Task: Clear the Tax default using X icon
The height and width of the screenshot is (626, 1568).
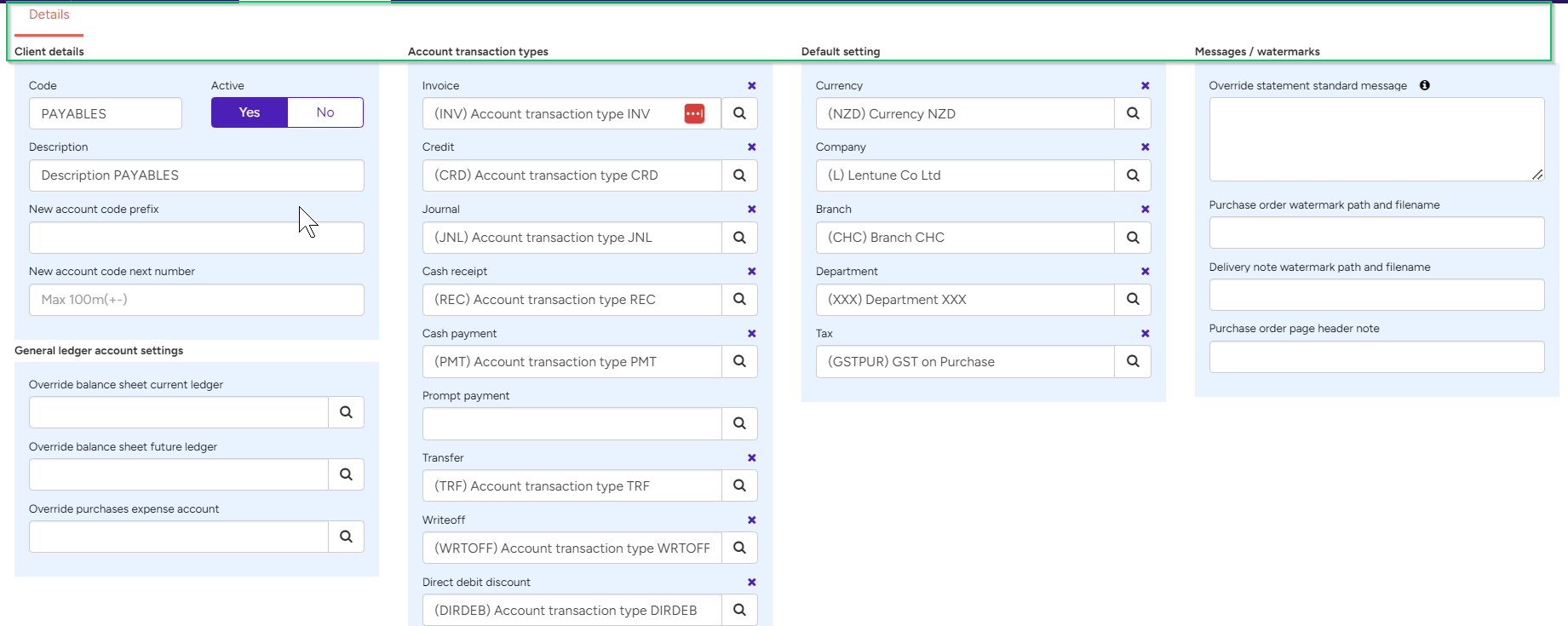Action: (x=1145, y=334)
